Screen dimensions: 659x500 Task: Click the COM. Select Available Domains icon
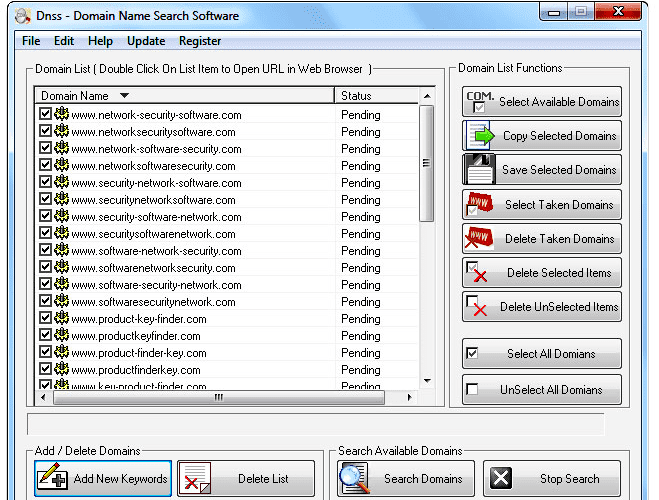coord(480,102)
